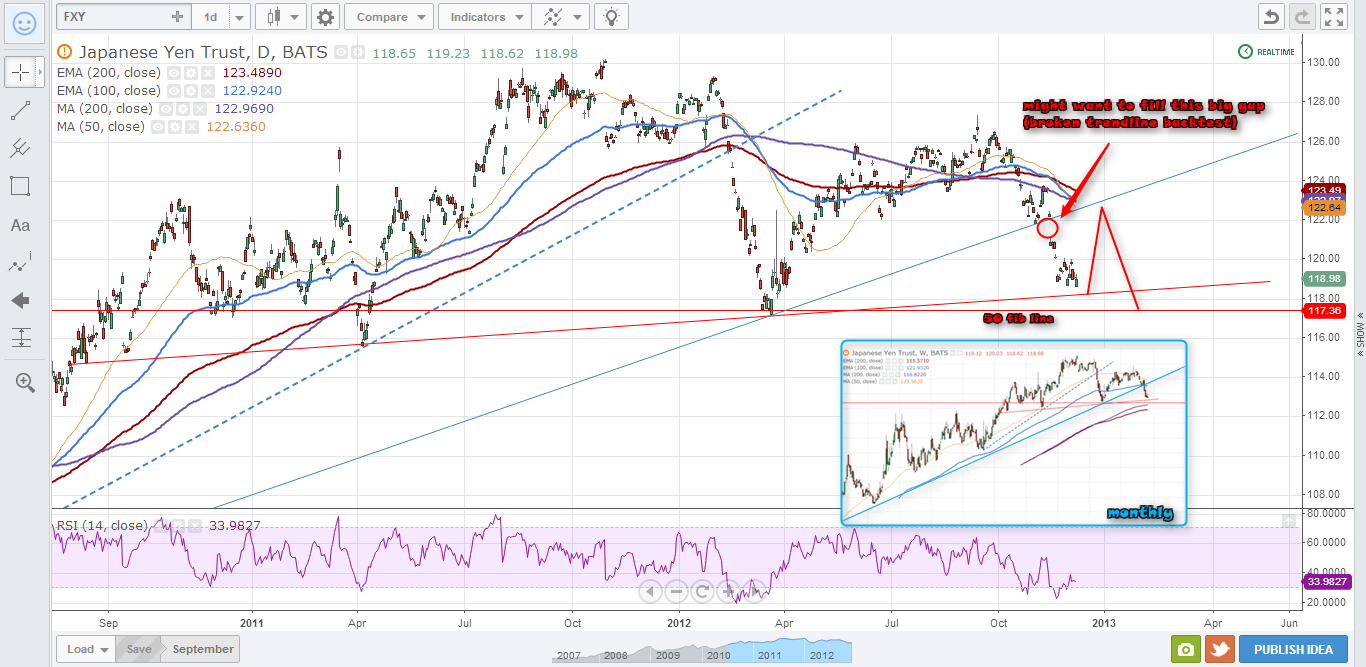Remove the MA (50, close) indicator
The image size is (1366, 667).
192,127
